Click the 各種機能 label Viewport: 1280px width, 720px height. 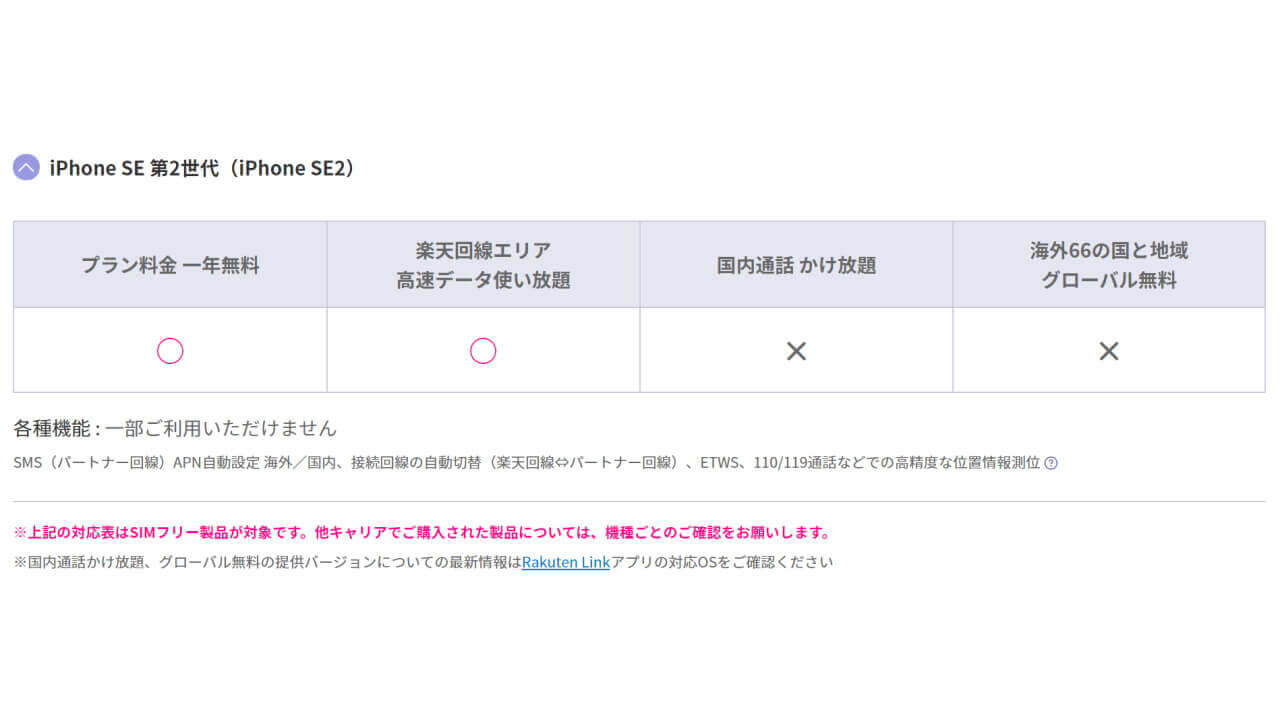point(52,429)
